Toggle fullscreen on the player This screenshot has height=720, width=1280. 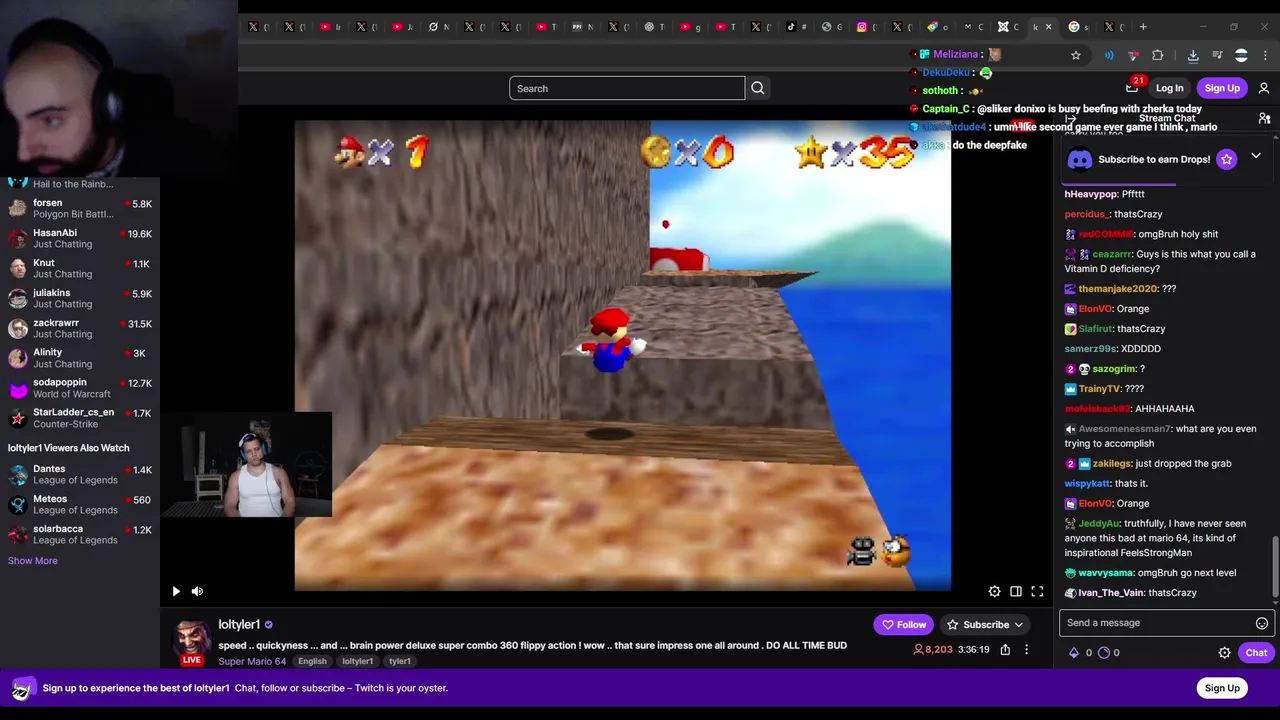point(1037,591)
